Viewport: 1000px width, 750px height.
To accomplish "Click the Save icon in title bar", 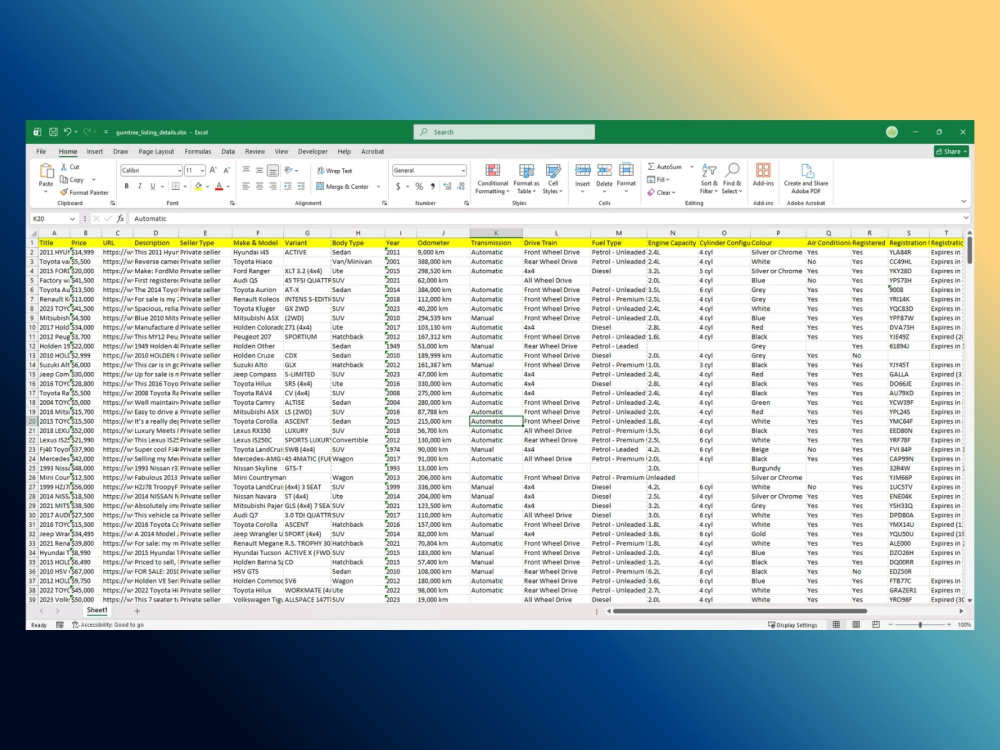I will tap(53, 132).
